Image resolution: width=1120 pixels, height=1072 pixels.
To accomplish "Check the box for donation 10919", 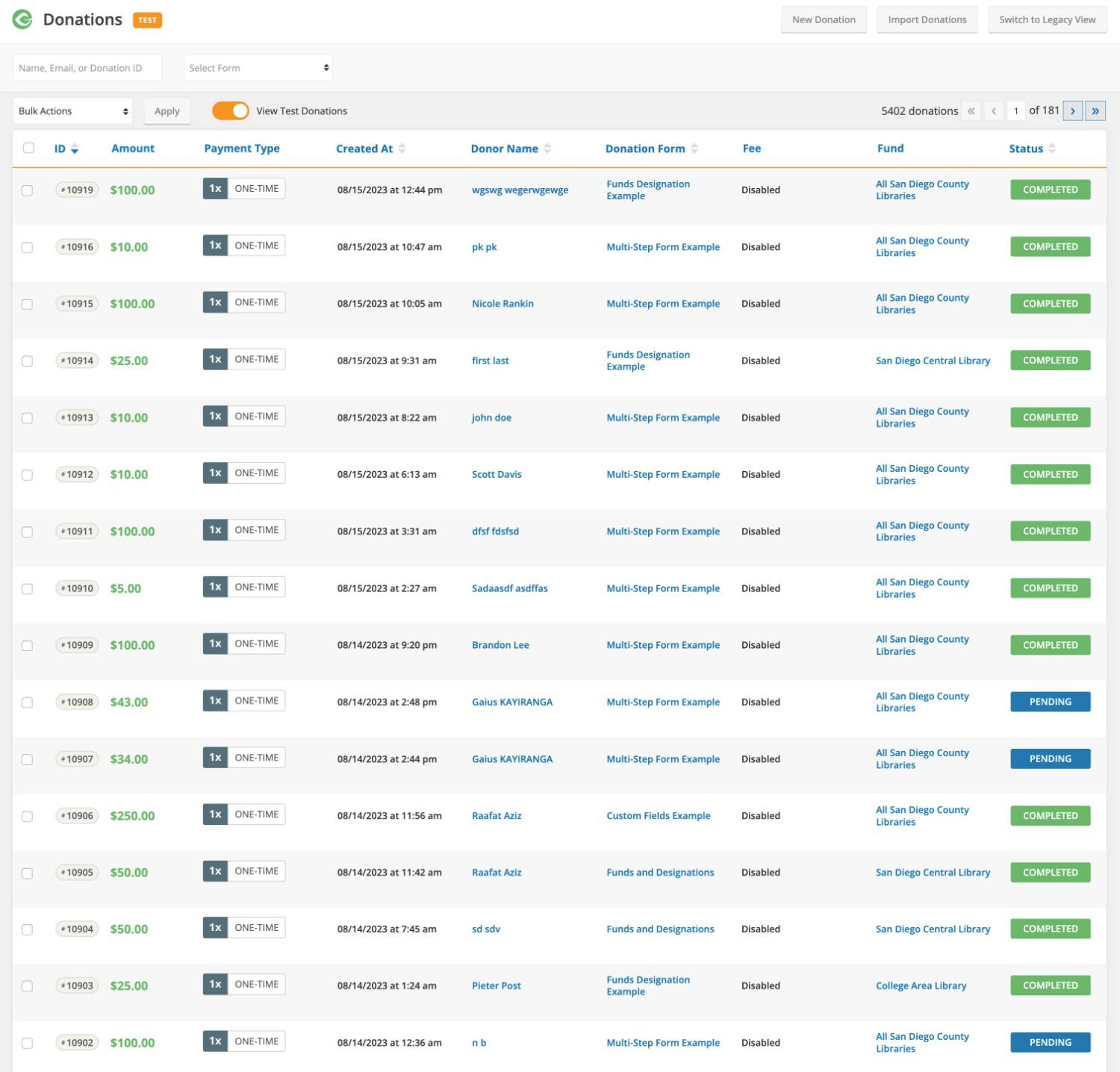I will click(27, 190).
